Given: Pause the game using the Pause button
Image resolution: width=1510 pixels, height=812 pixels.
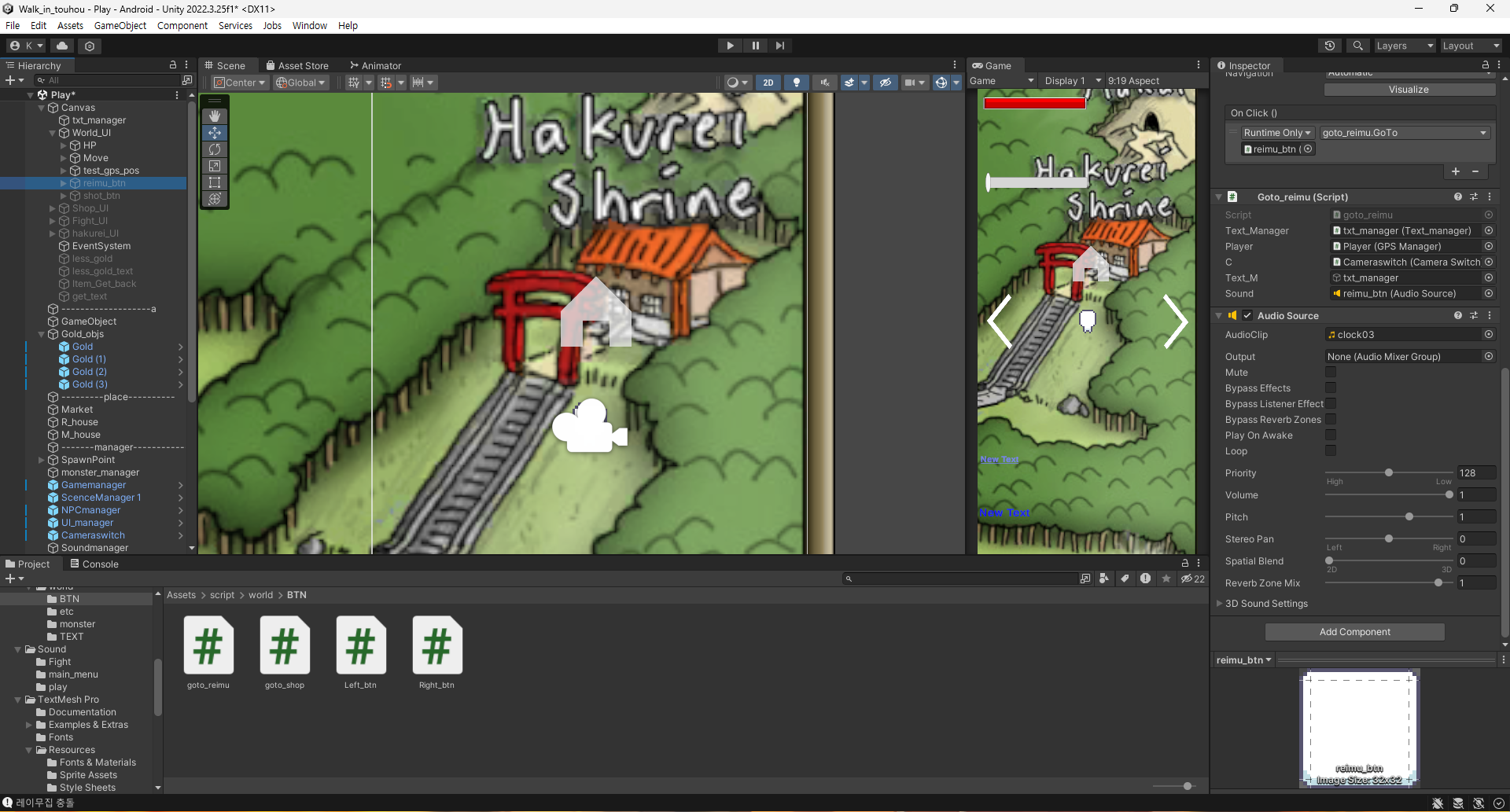Looking at the screenshot, I should pyautogui.click(x=755, y=46).
